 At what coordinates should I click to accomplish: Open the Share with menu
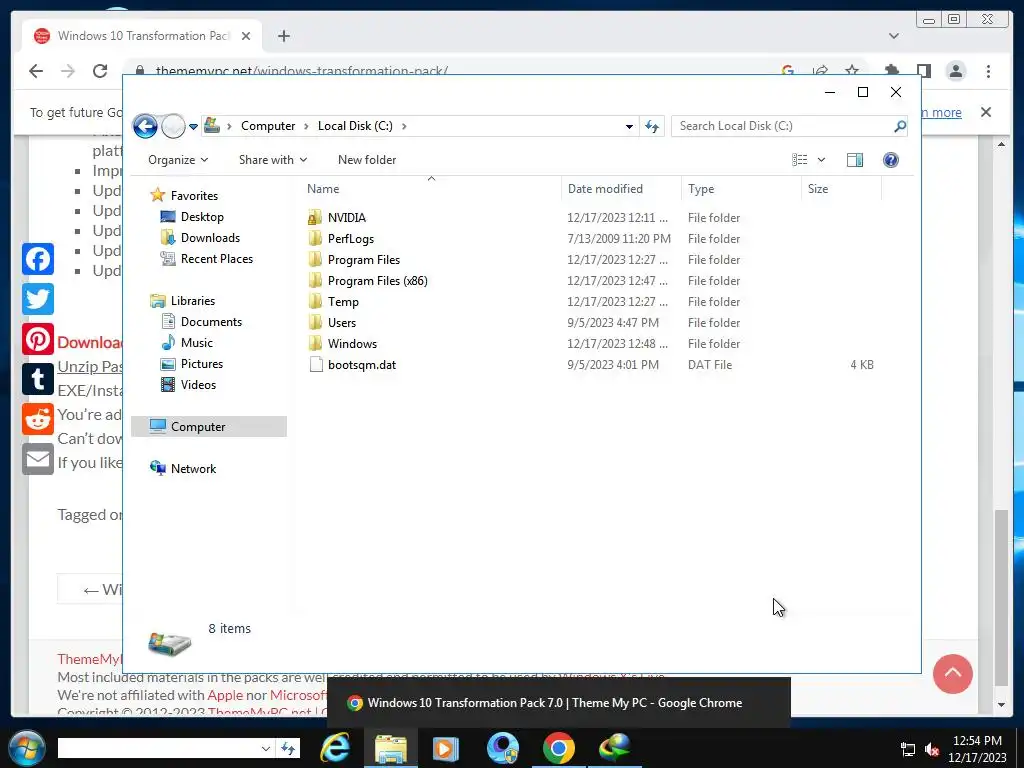272,160
